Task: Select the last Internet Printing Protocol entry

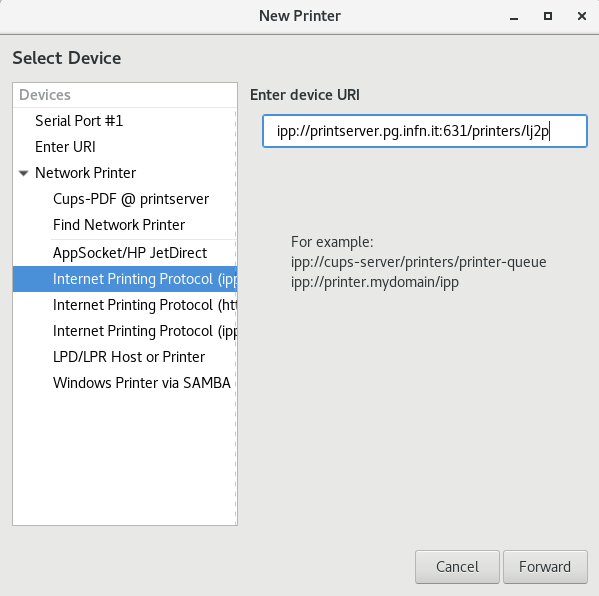Action: pos(125,331)
